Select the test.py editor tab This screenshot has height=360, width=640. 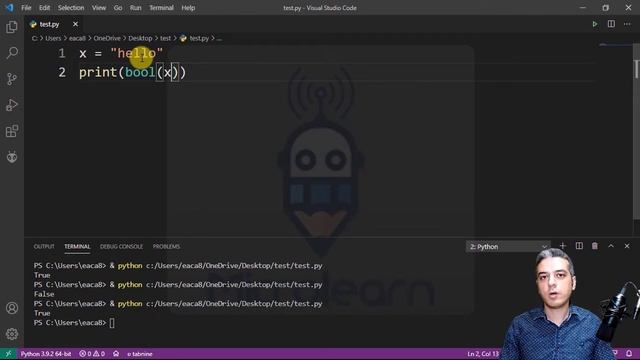49,24
